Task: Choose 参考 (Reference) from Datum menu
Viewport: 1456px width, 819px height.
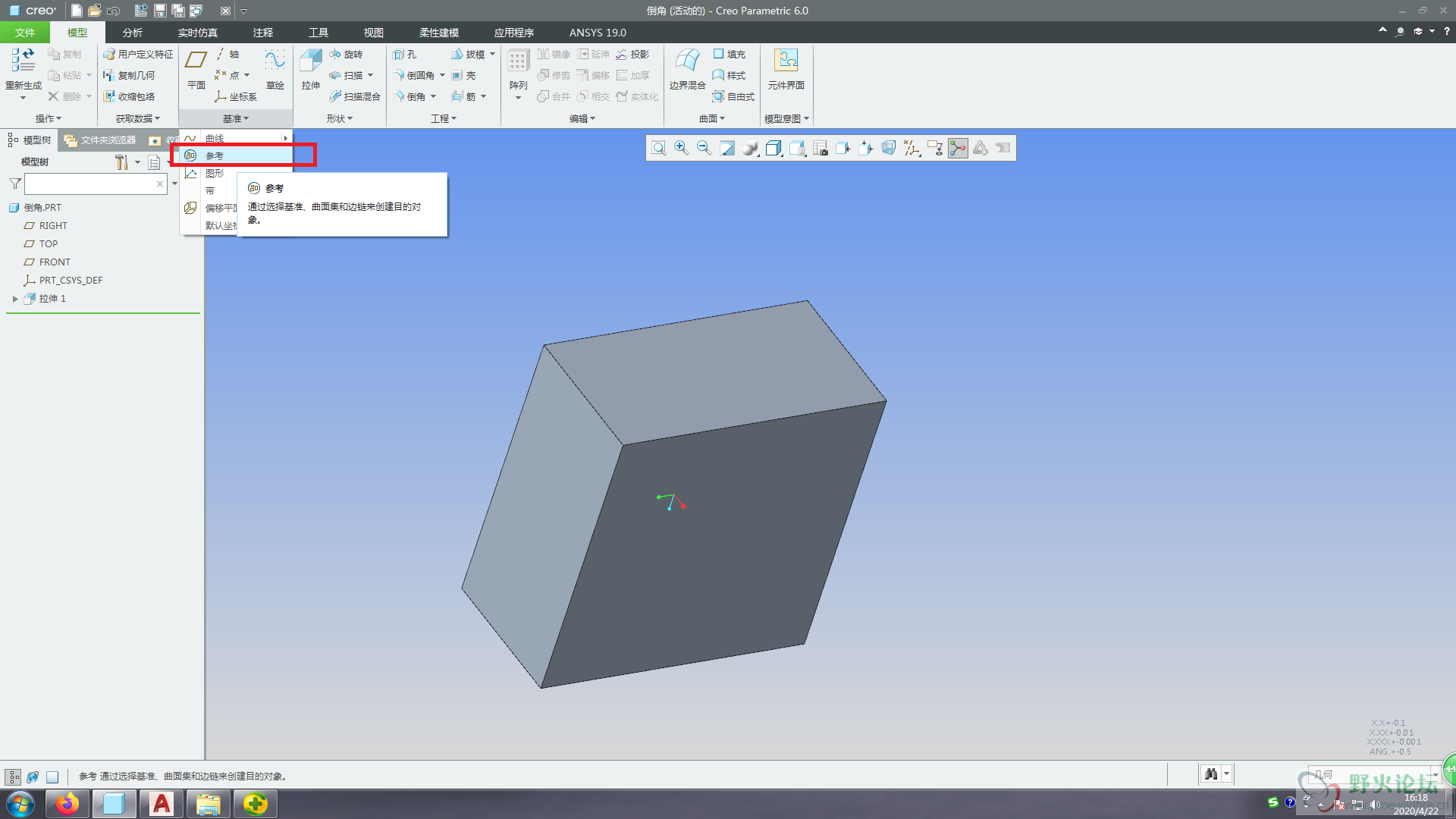Action: [x=236, y=155]
